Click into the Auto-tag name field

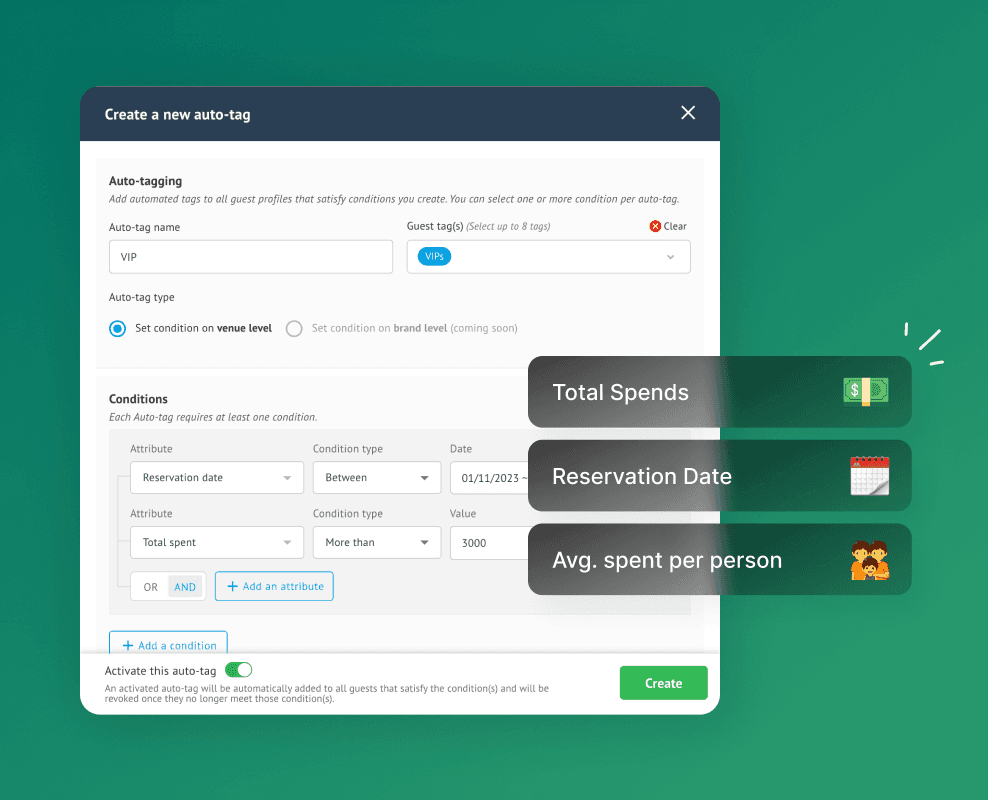tap(251, 257)
